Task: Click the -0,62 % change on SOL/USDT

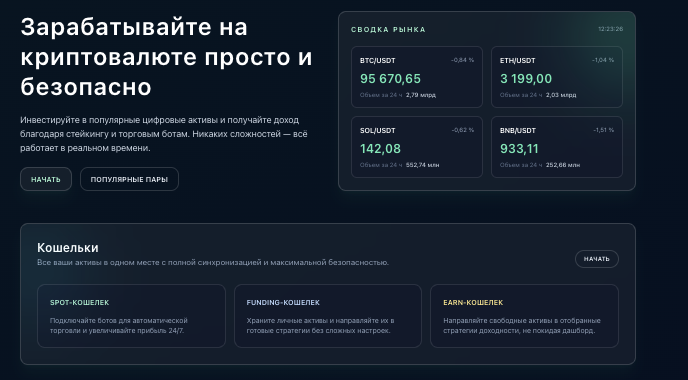Action: [462, 130]
